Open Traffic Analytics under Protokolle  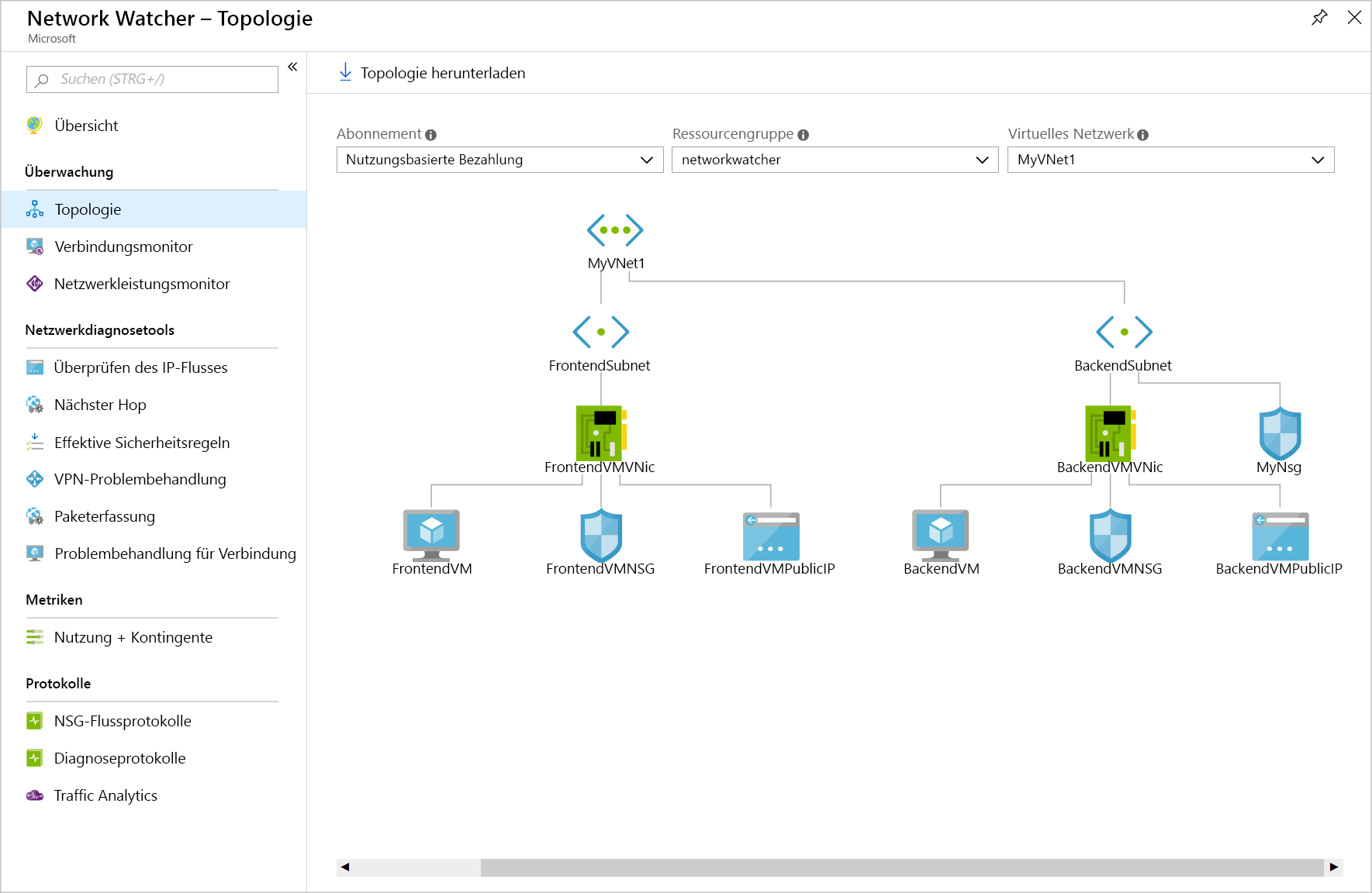(x=105, y=795)
